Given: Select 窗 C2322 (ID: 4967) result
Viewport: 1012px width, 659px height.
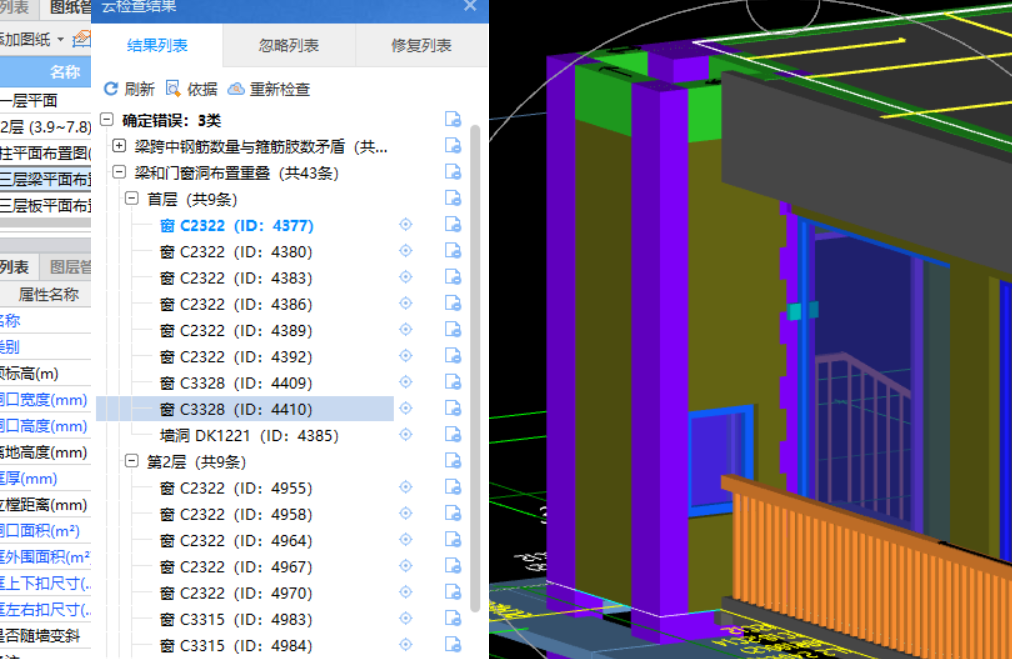Looking at the screenshot, I should (x=236, y=567).
